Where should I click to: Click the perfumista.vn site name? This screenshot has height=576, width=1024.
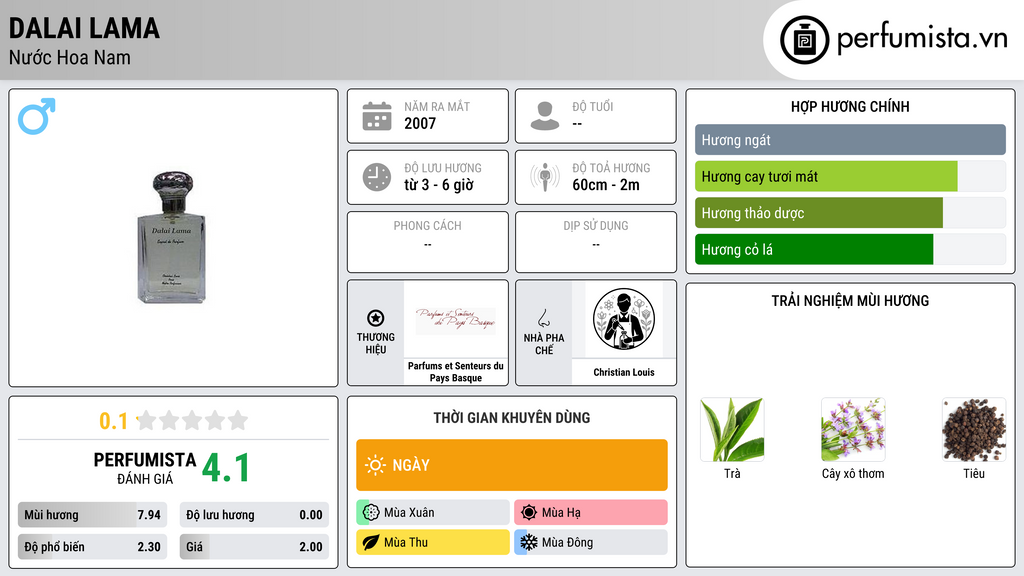click(922, 38)
